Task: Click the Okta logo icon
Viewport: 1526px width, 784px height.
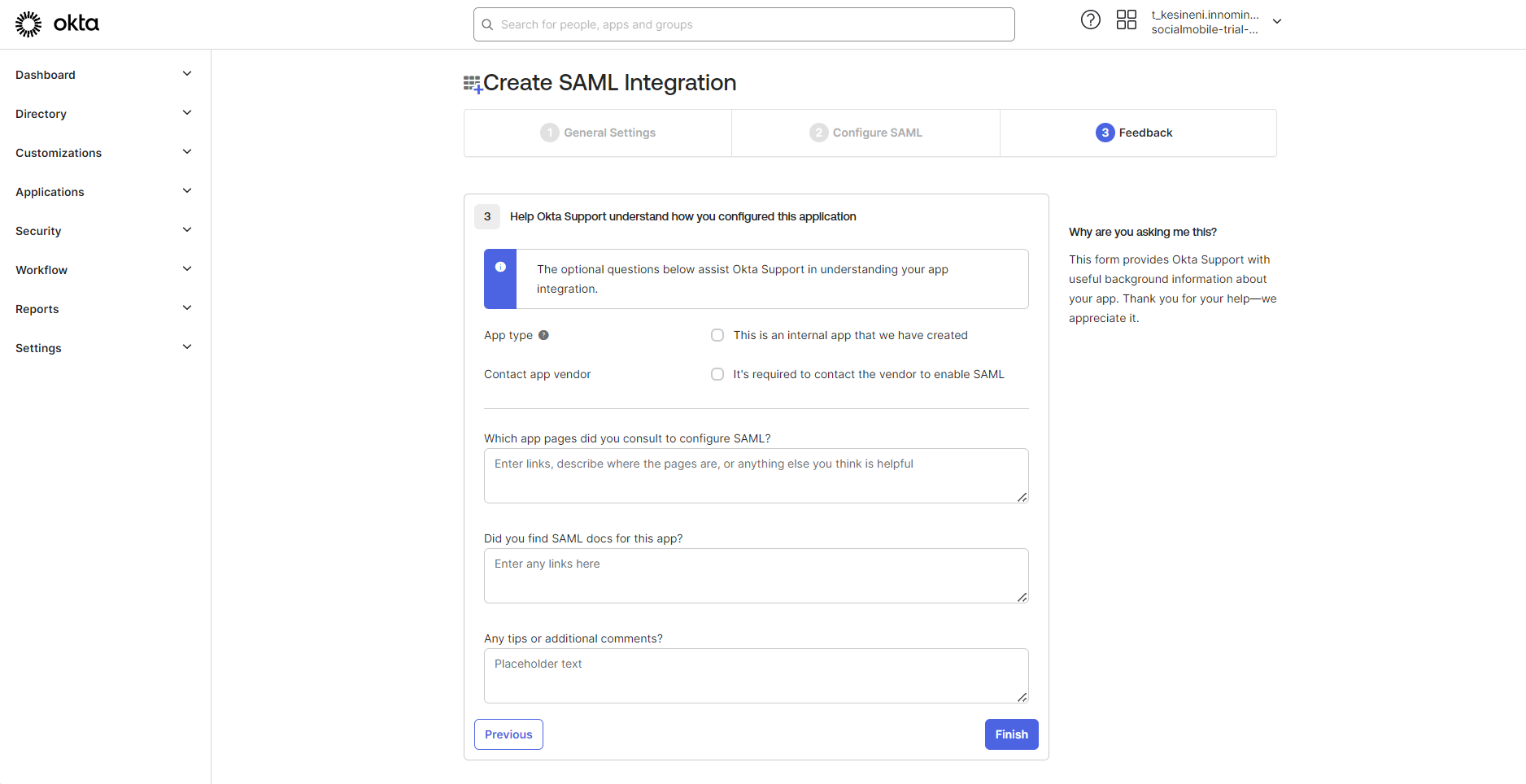Action: [28, 24]
